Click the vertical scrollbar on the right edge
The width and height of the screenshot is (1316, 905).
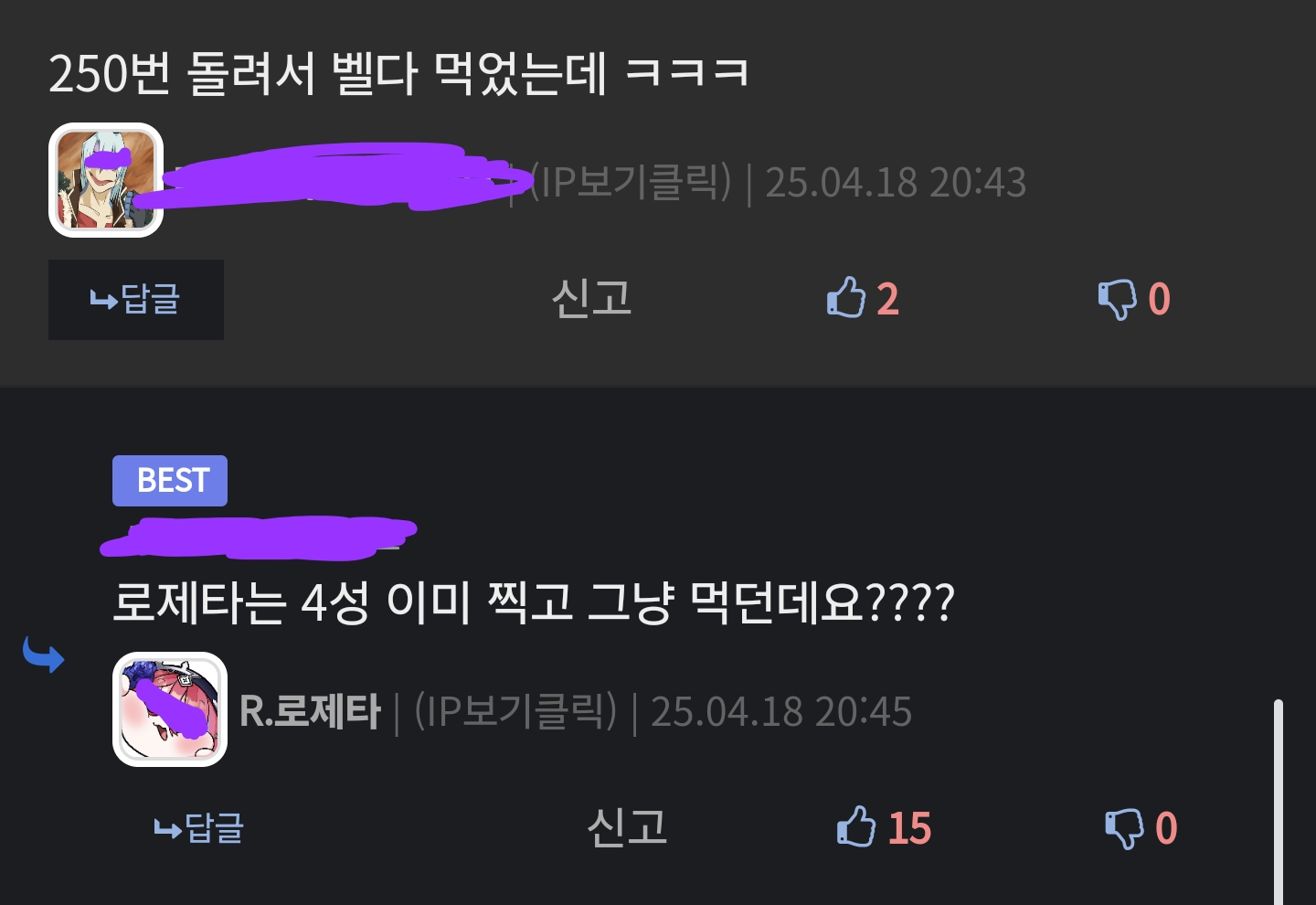coord(1279,802)
